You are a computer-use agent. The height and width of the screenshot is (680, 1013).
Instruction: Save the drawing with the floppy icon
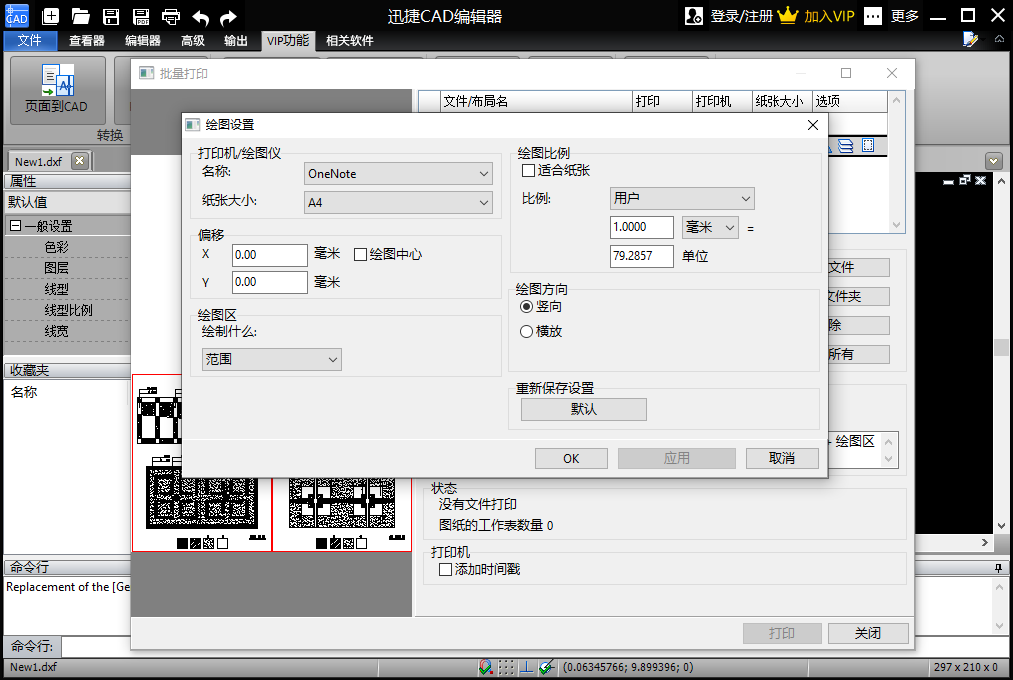point(111,16)
